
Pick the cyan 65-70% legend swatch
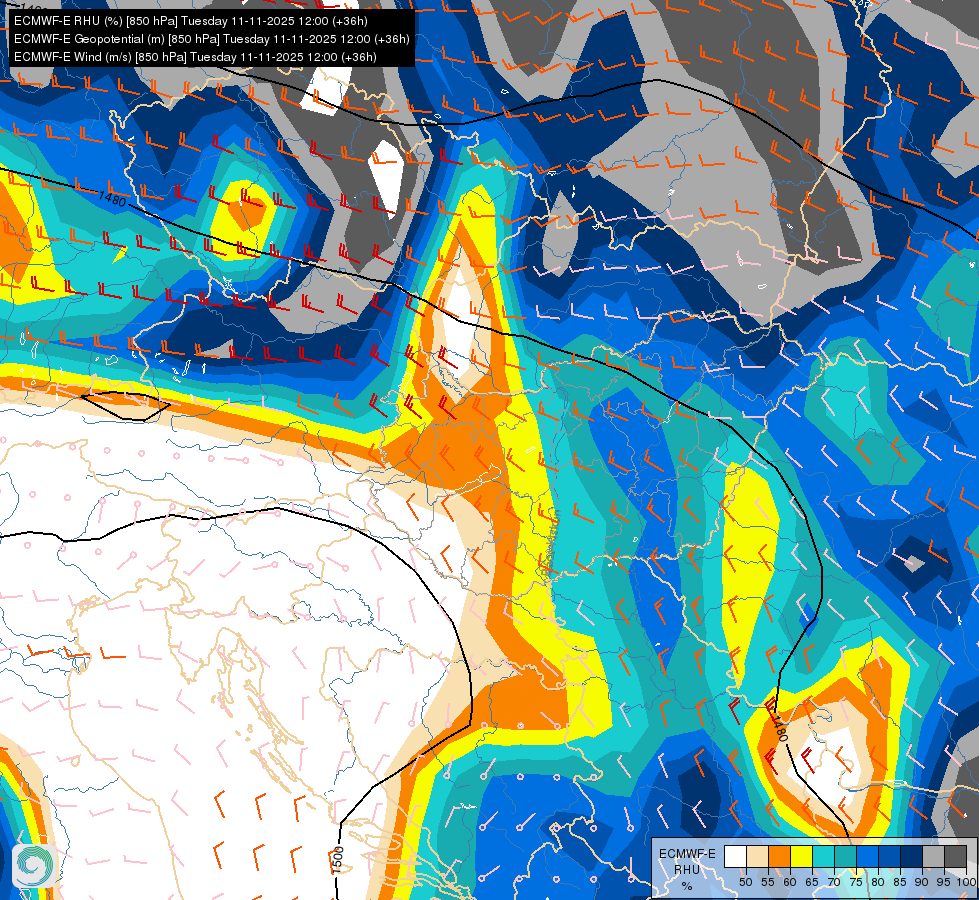824,856
